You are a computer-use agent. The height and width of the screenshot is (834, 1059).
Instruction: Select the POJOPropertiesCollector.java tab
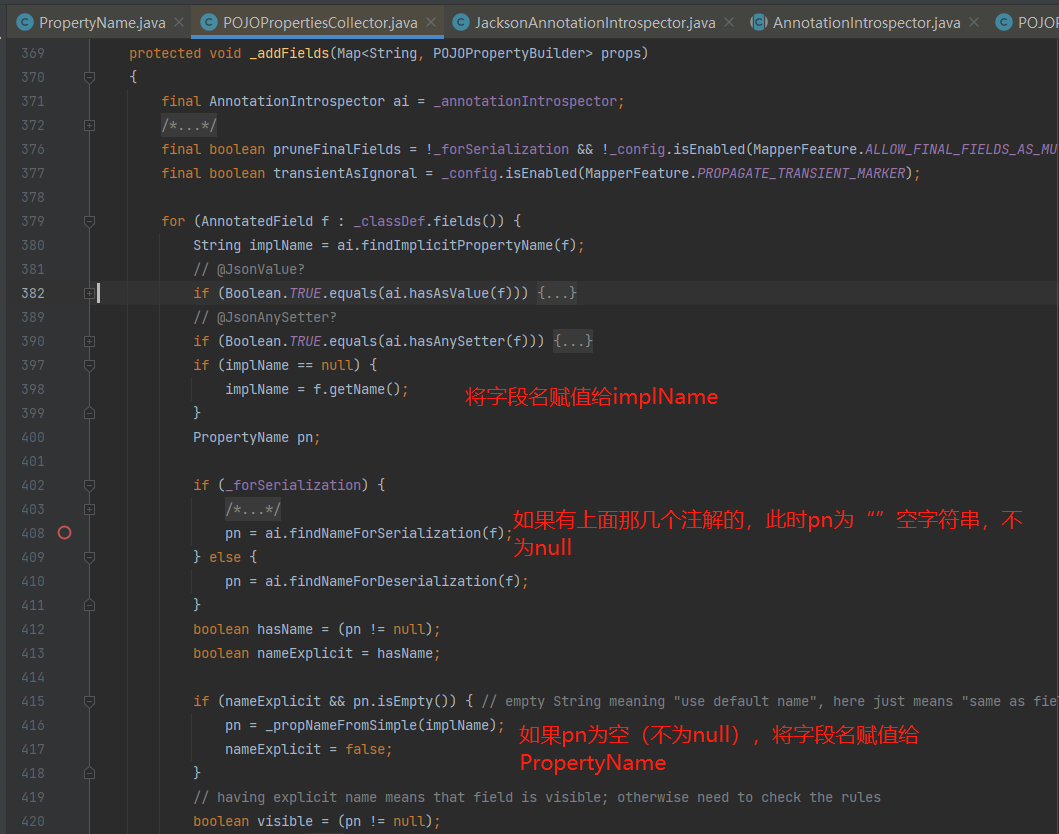[x=320, y=22]
